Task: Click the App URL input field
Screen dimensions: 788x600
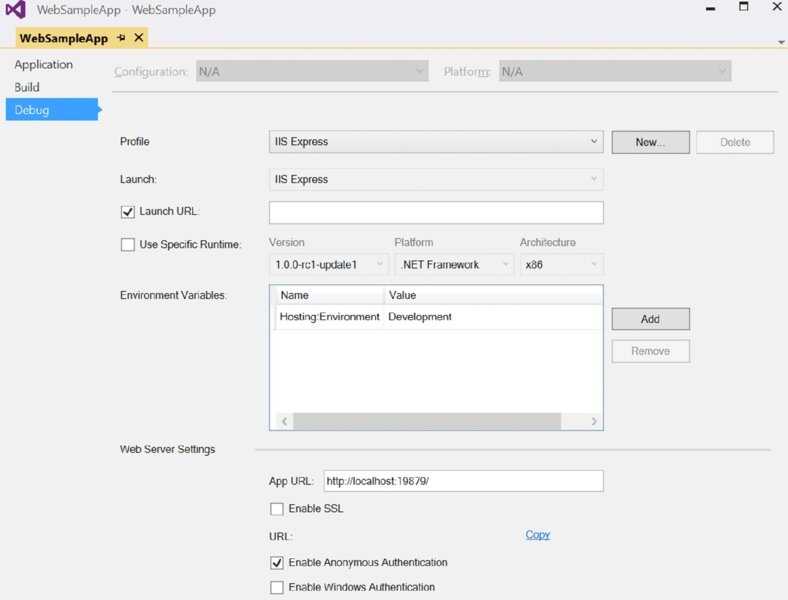Action: 463,481
